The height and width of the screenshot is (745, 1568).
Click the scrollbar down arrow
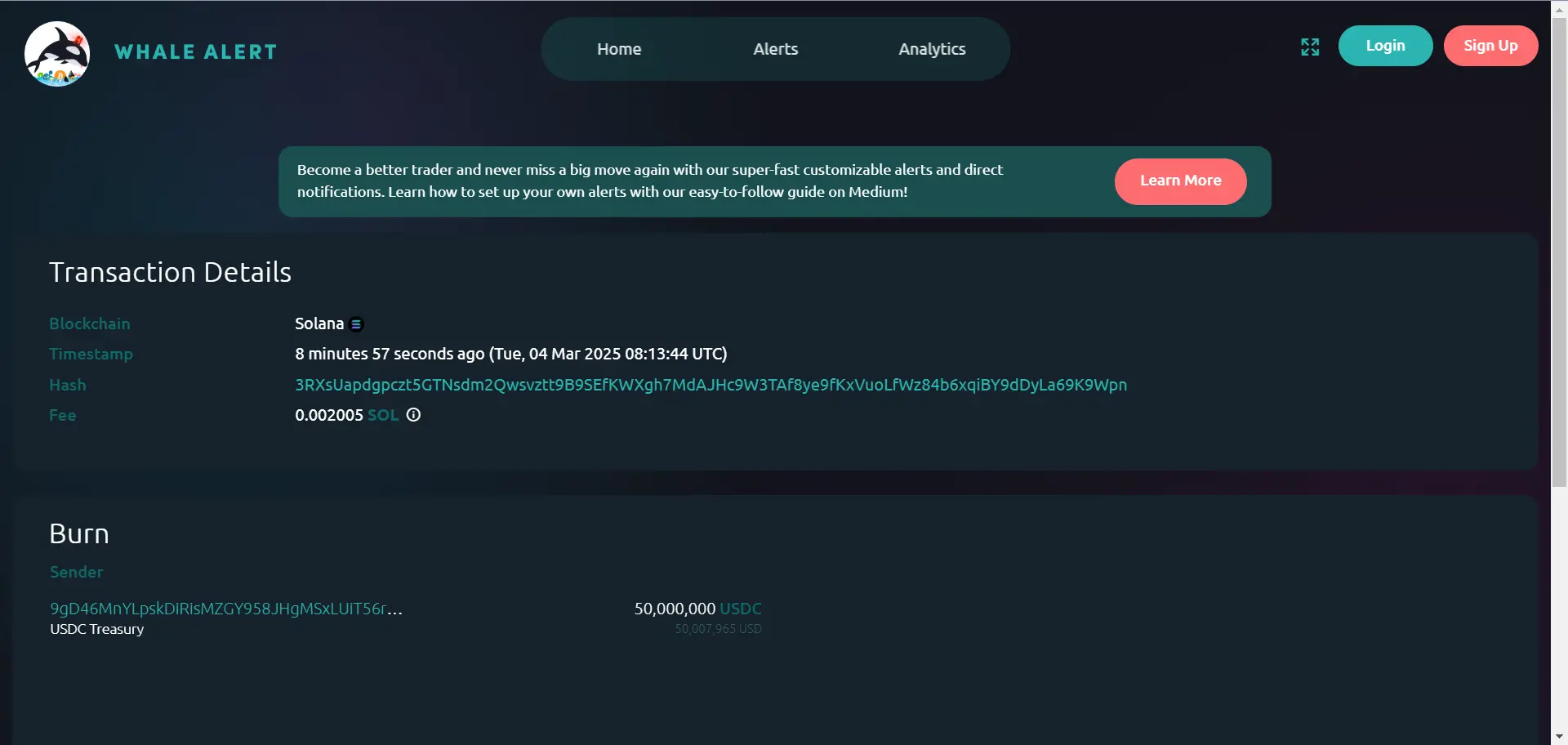[1559, 737]
